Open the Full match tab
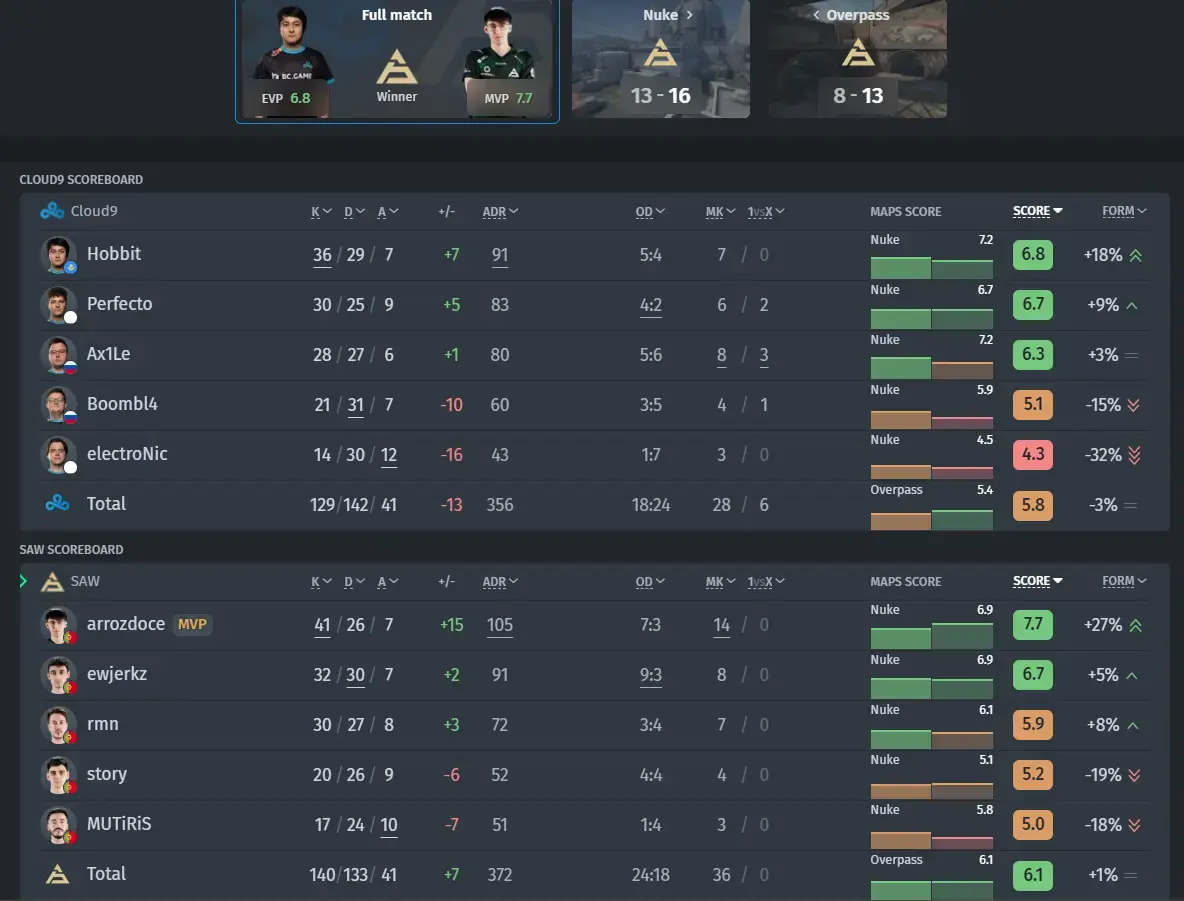 click(397, 60)
